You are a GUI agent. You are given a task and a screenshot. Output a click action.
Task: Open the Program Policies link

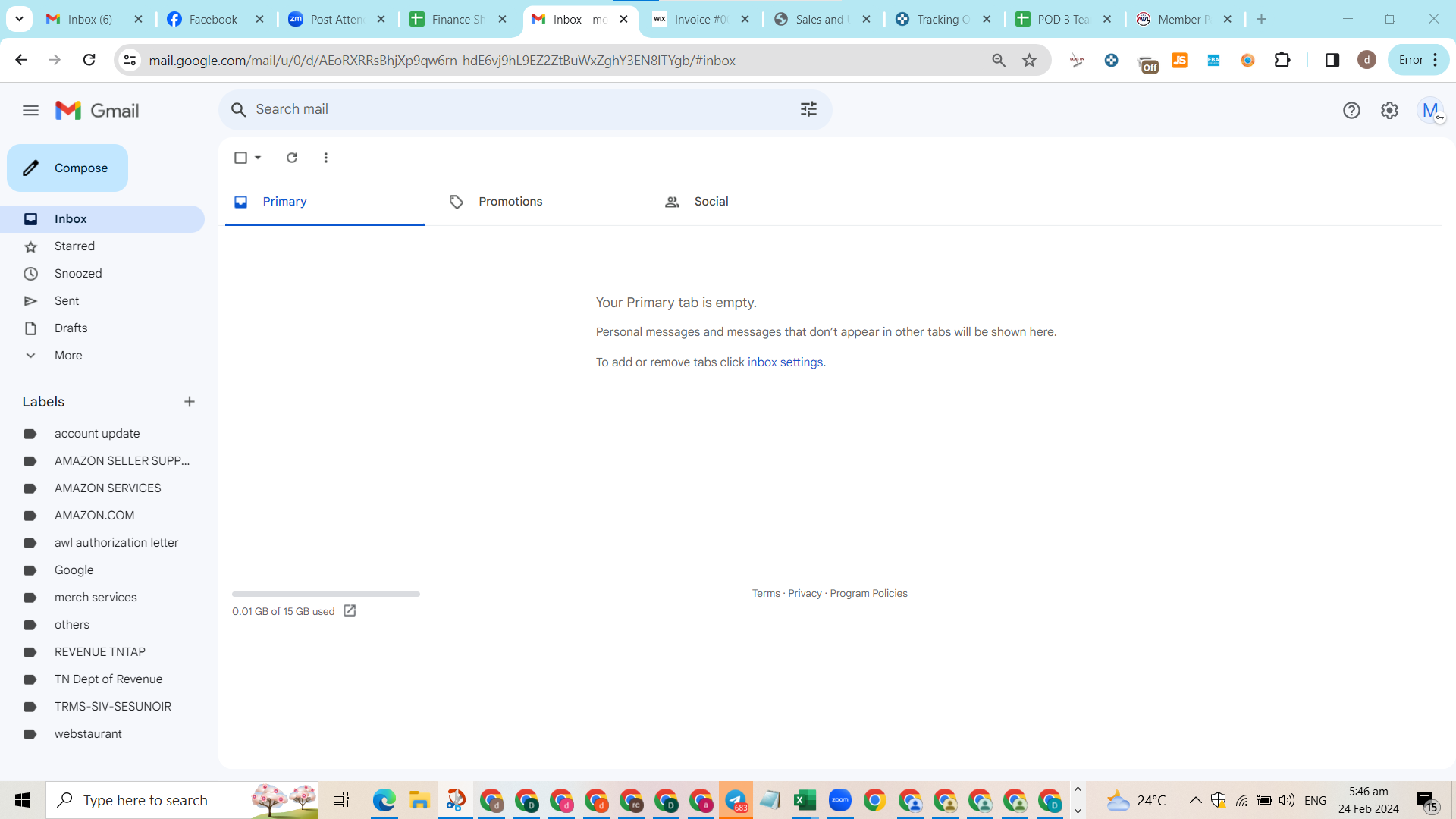[868, 594]
